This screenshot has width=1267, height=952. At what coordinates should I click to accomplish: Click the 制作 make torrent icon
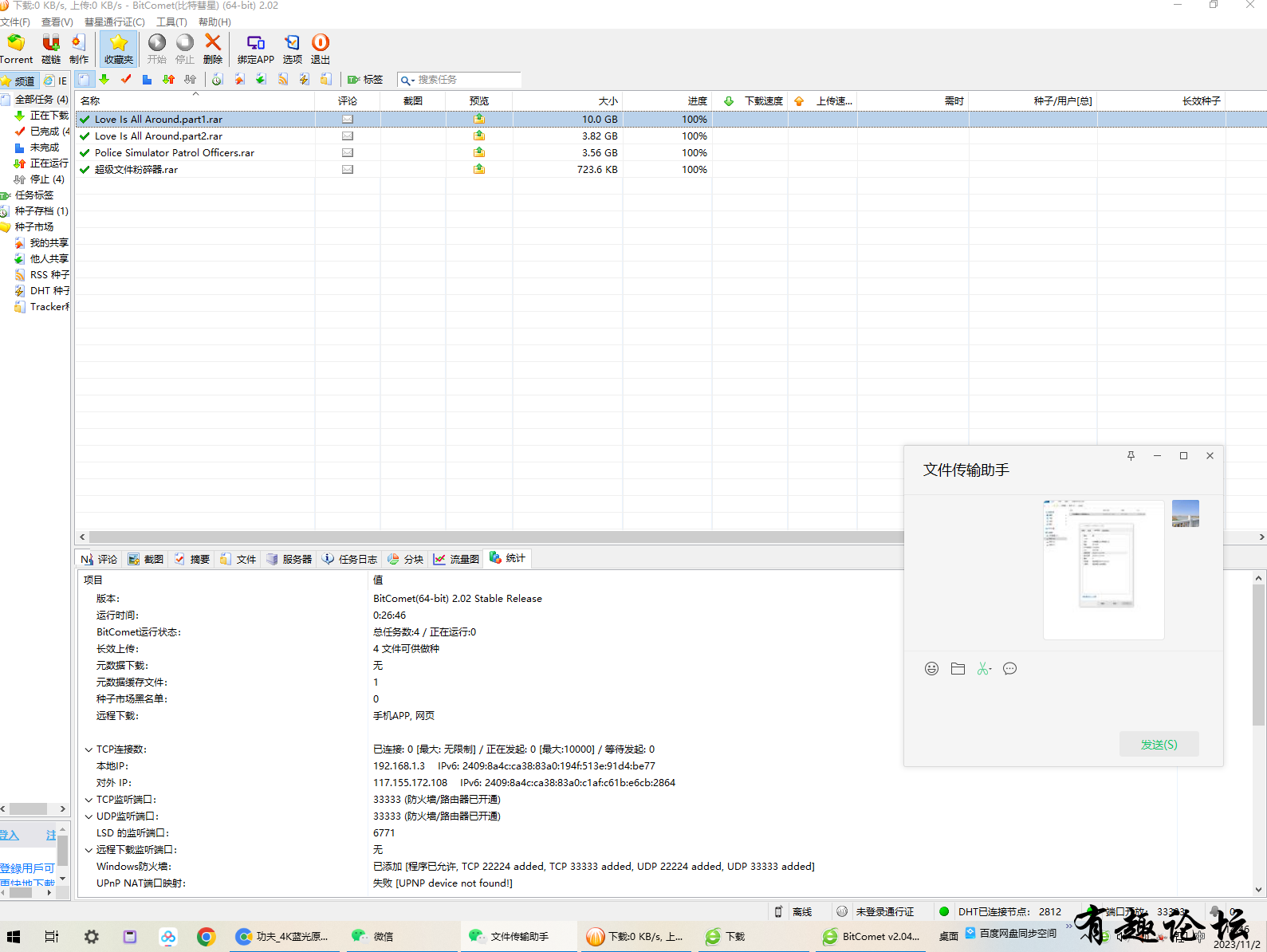[x=79, y=49]
